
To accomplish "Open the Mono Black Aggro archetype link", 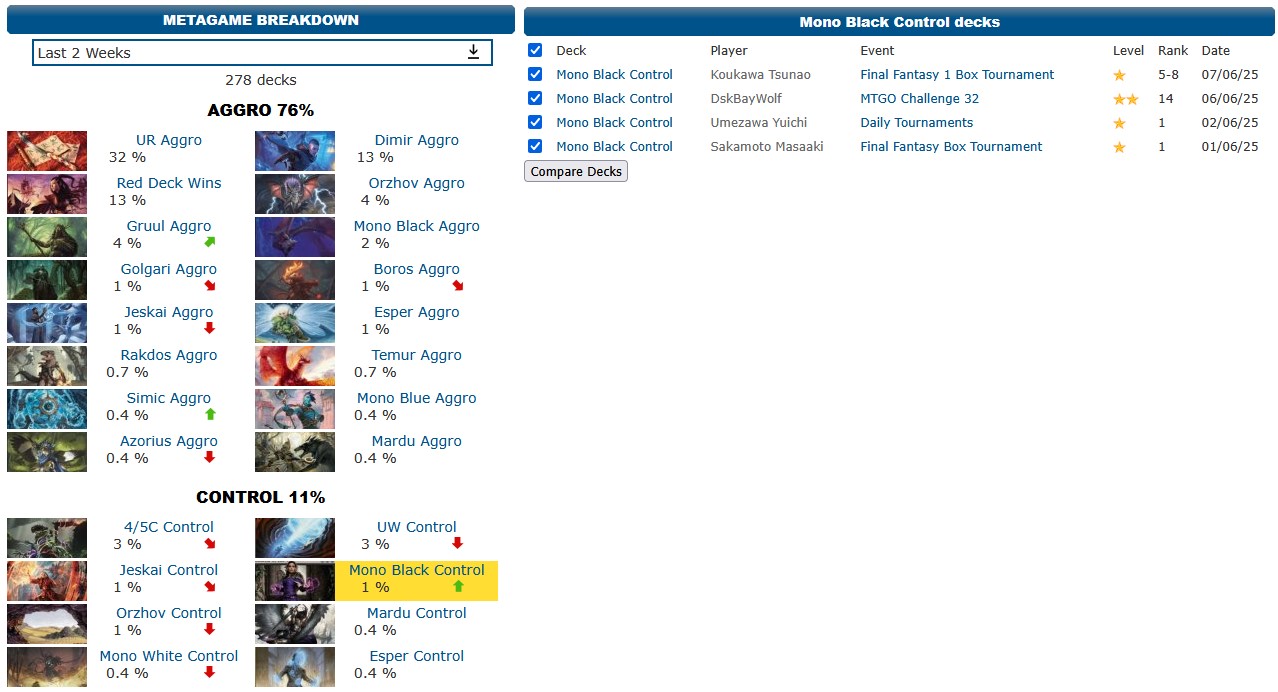I will pyautogui.click(x=417, y=226).
